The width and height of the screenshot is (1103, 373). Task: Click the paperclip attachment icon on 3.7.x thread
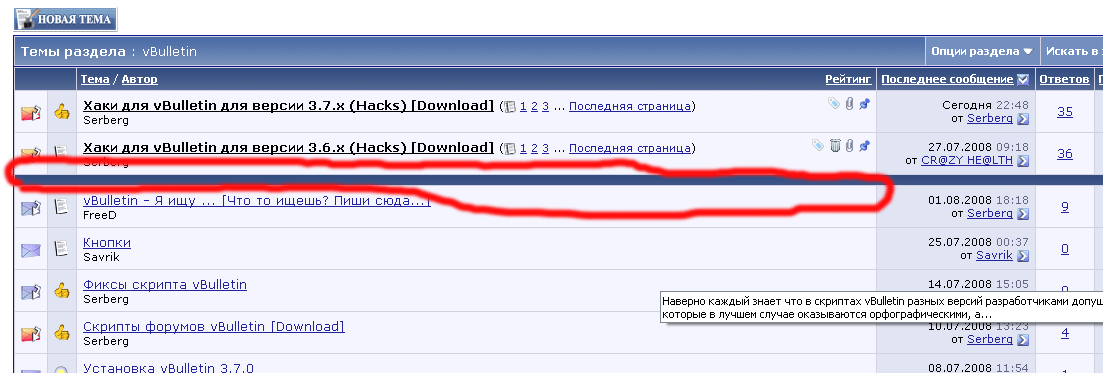pos(849,104)
